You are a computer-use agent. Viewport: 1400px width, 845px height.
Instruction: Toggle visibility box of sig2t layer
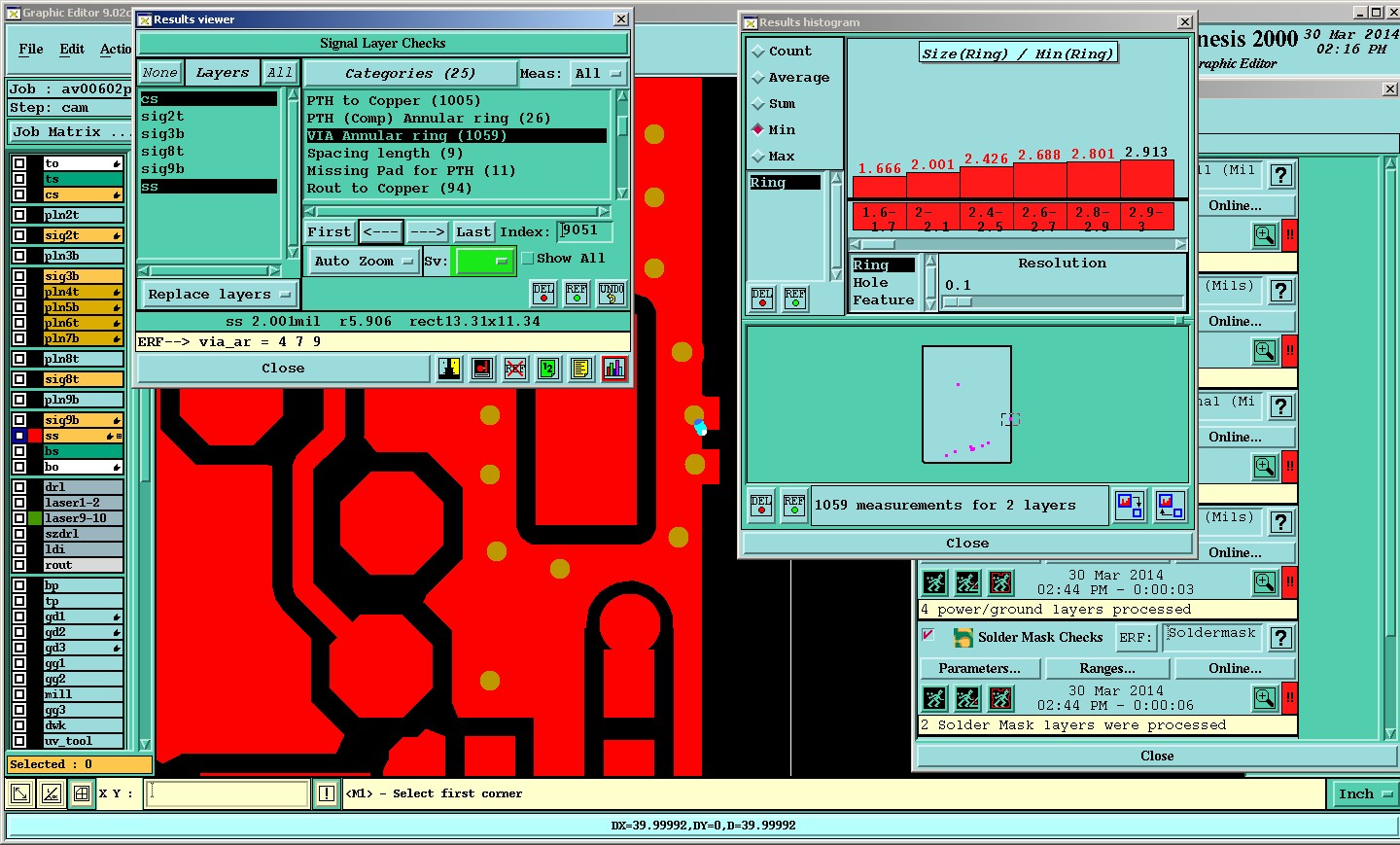pyautogui.click(x=19, y=235)
